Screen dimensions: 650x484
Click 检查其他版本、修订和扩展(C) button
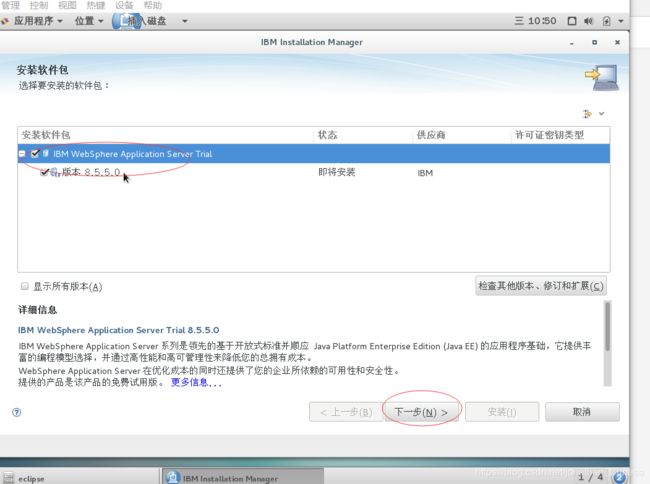(x=541, y=286)
